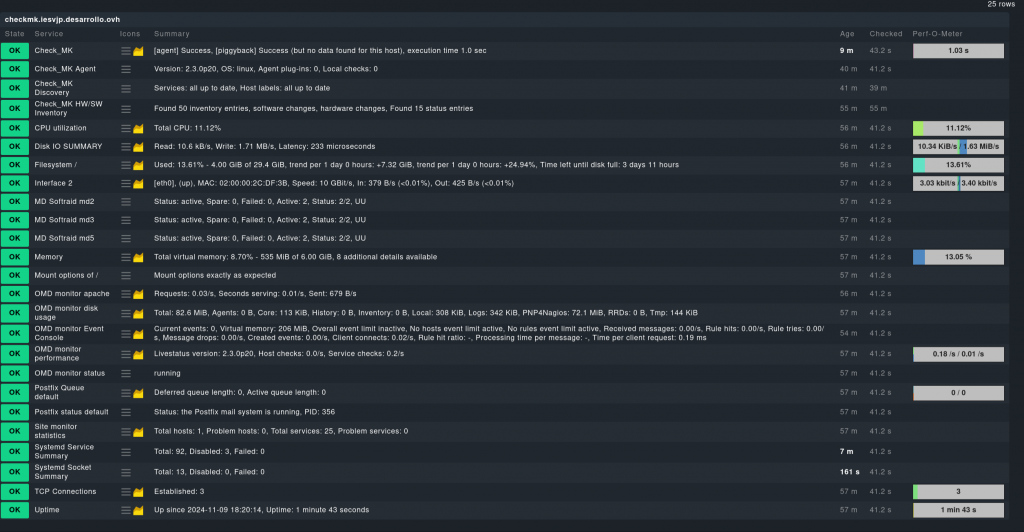
Task: Click graph icon beside TCP Connections
Action: tap(139, 491)
